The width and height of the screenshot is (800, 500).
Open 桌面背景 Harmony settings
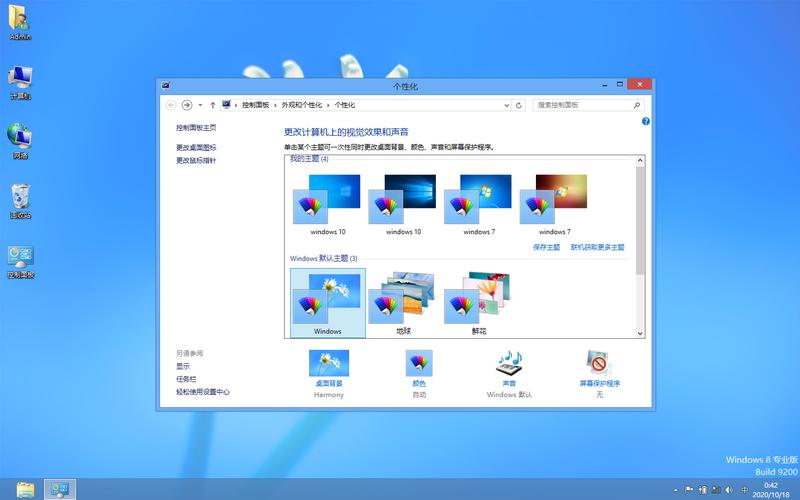(329, 374)
